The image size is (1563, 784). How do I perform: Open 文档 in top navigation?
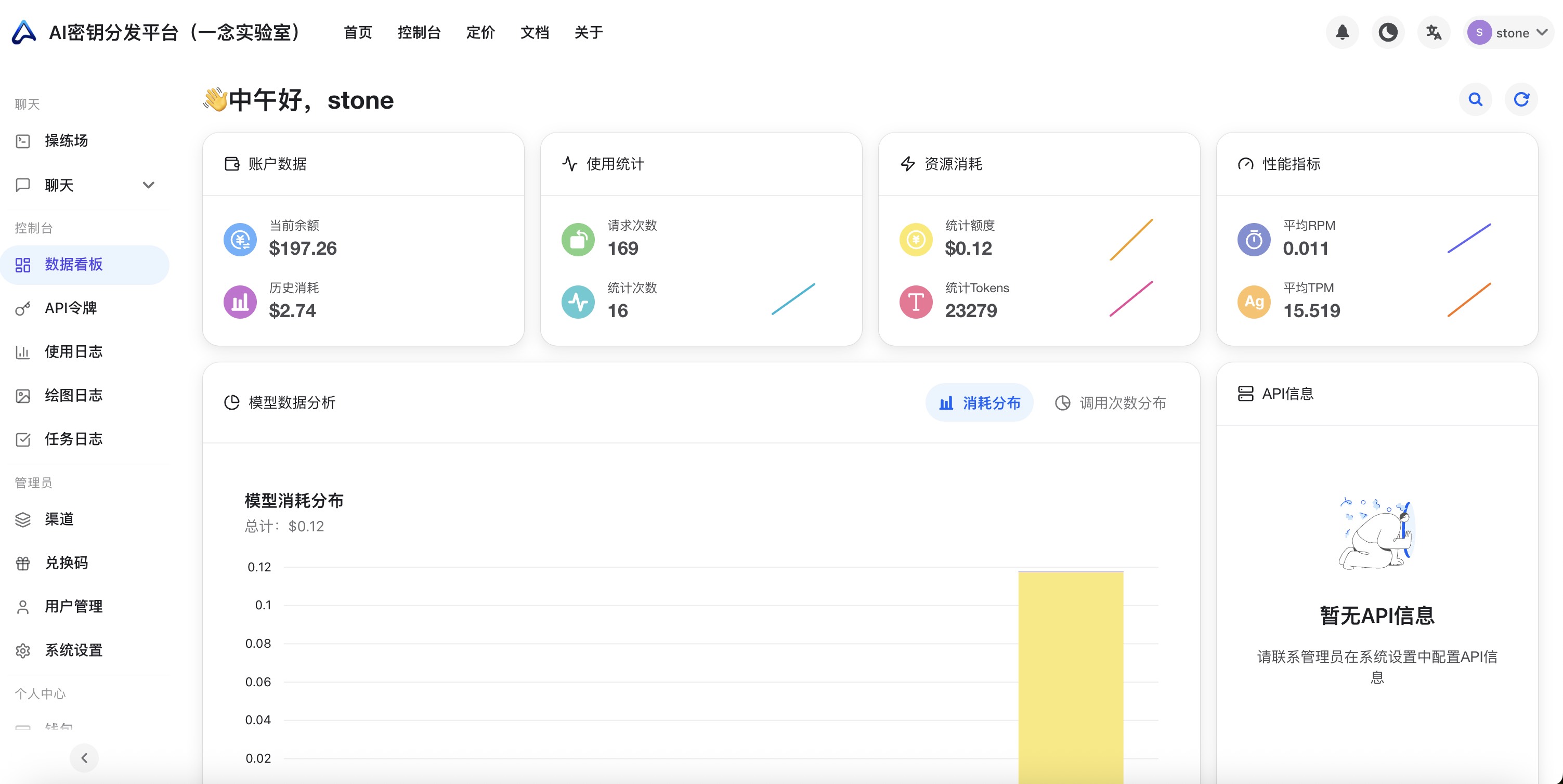(535, 32)
